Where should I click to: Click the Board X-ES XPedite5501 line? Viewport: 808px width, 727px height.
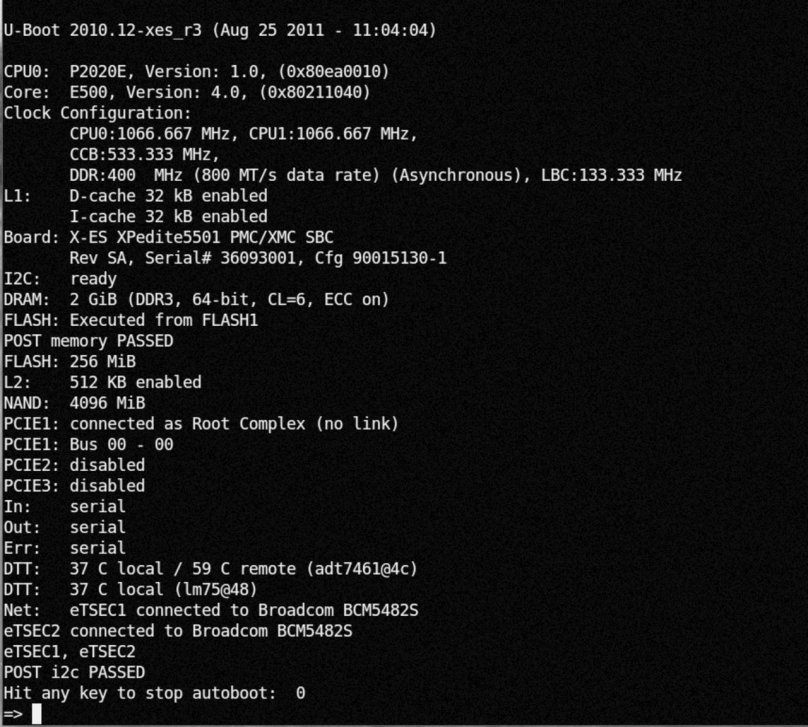tap(169, 237)
